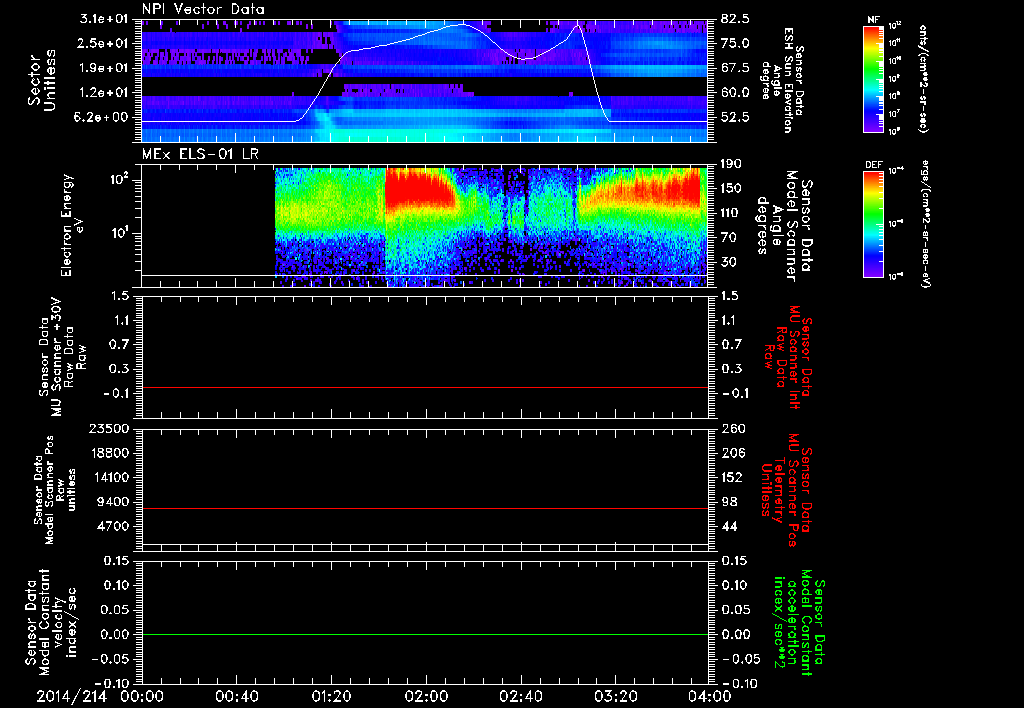Click the red high-flux region in ELS spectrogram
The height and width of the screenshot is (708, 1024).
[419, 189]
